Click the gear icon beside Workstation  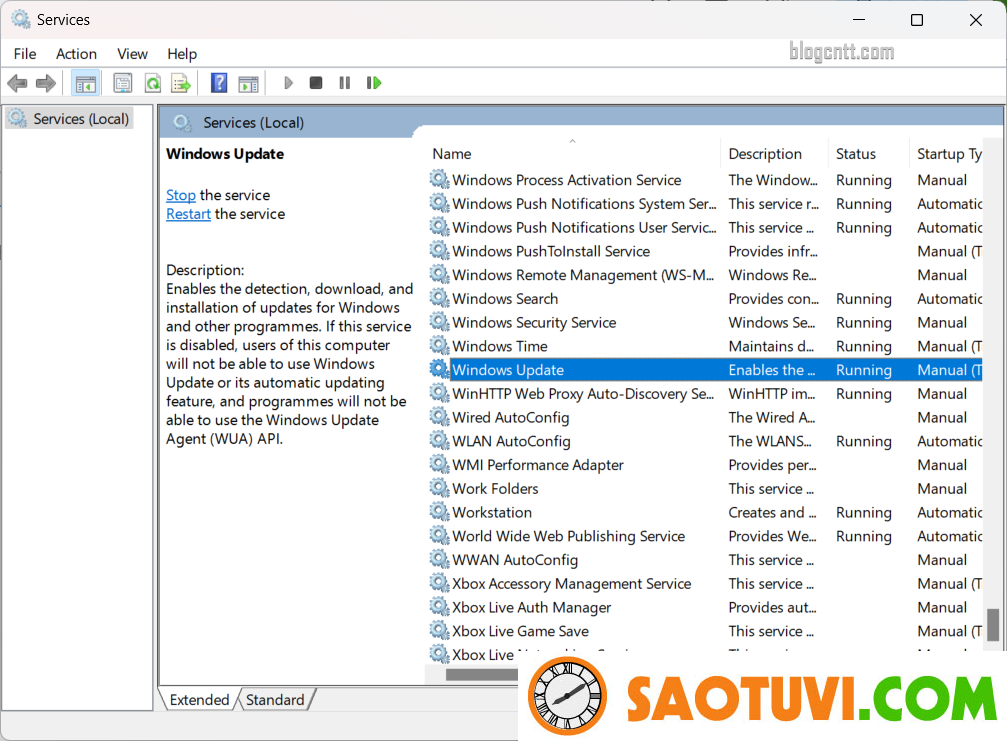click(439, 512)
